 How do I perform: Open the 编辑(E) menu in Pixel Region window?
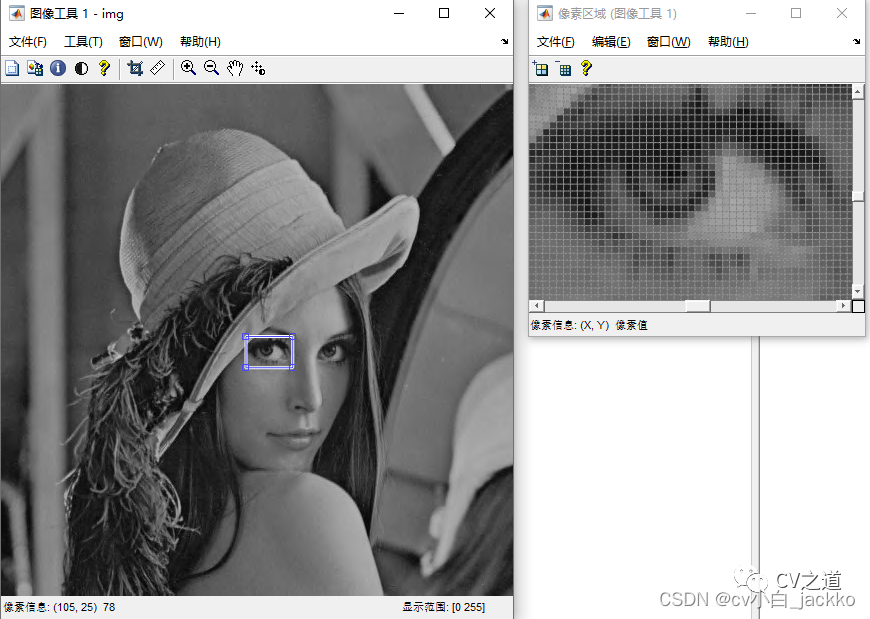[x=611, y=42]
